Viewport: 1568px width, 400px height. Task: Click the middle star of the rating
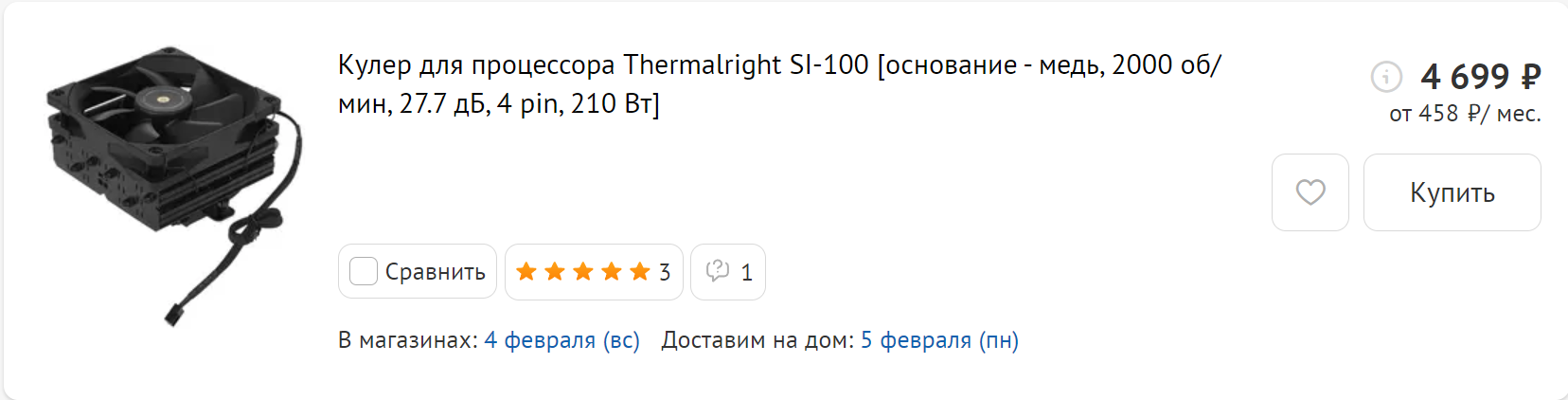pos(583,272)
